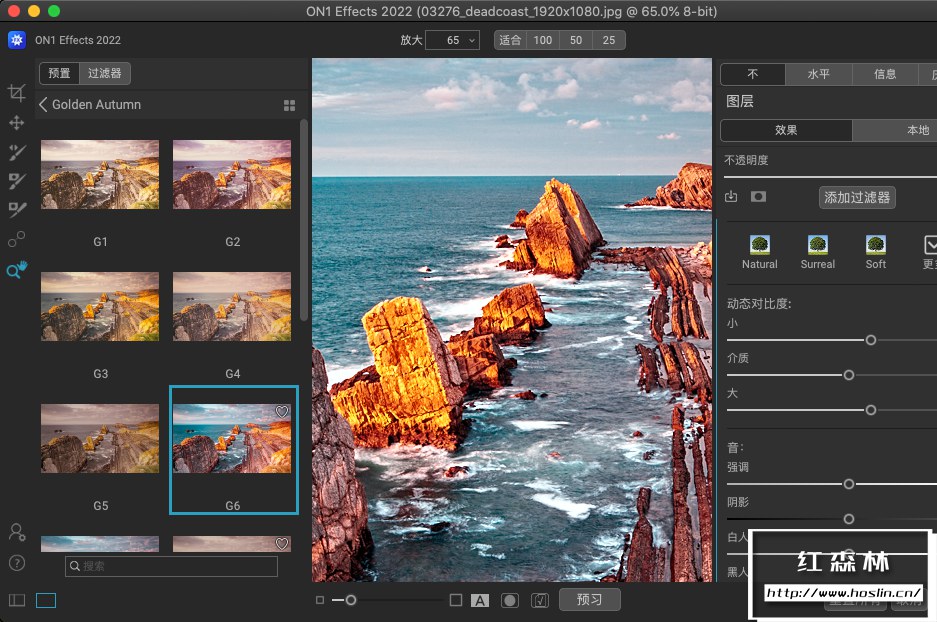Expand the 更多 styles dropdown
The image size is (937, 622).
[x=930, y=245]
